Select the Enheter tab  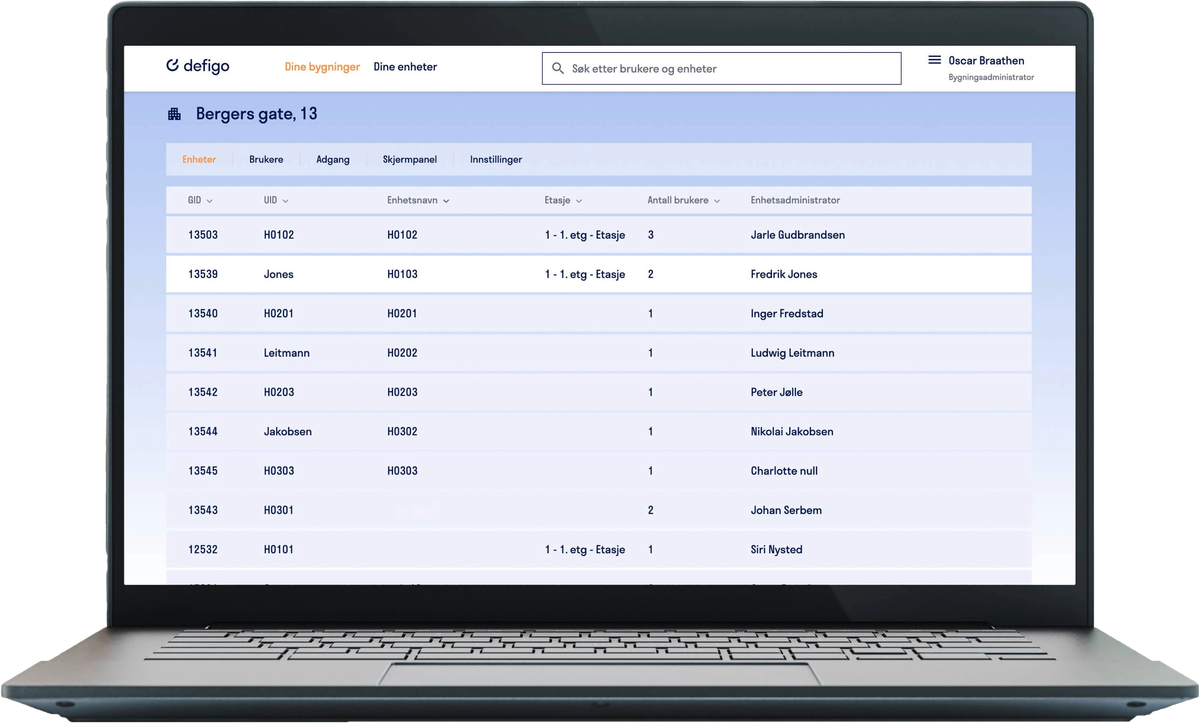[x=199, y=159]
